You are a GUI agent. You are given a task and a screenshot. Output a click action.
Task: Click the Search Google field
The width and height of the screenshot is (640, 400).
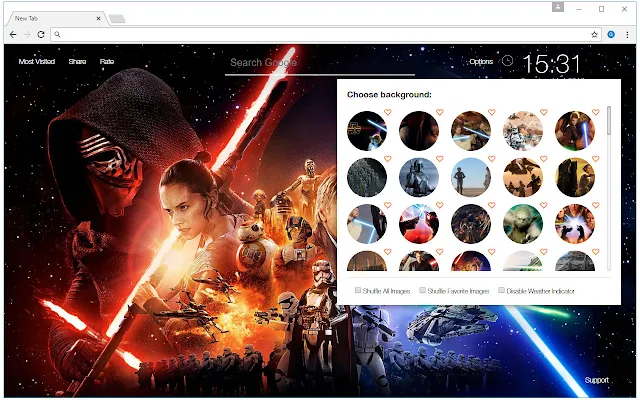(320, 63)
